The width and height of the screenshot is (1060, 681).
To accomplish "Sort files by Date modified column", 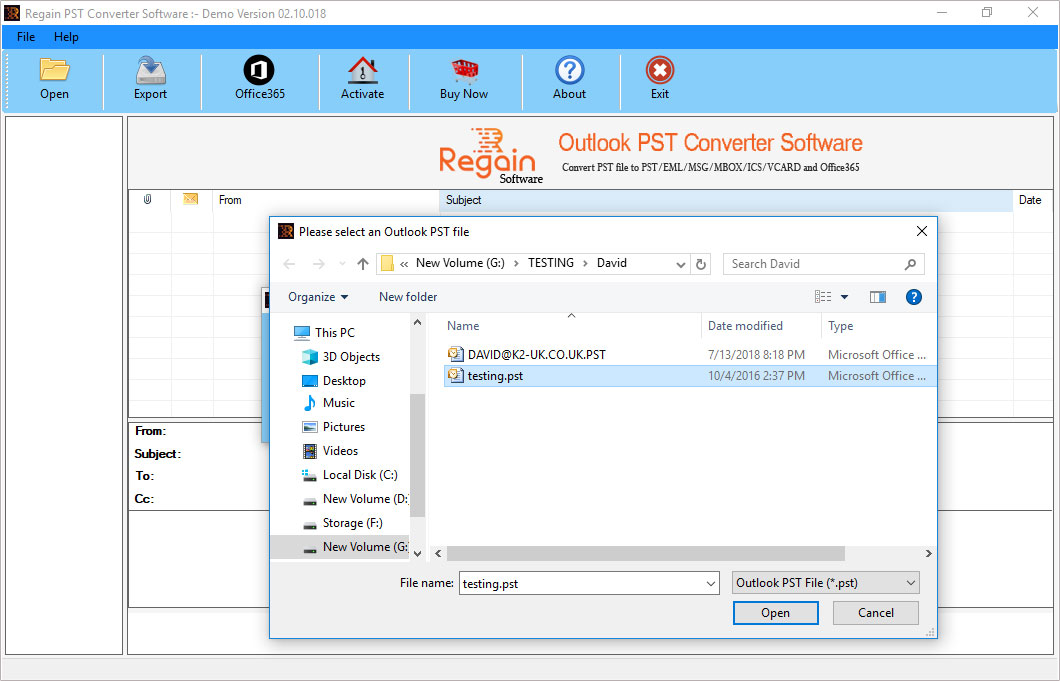I will 745,326.
